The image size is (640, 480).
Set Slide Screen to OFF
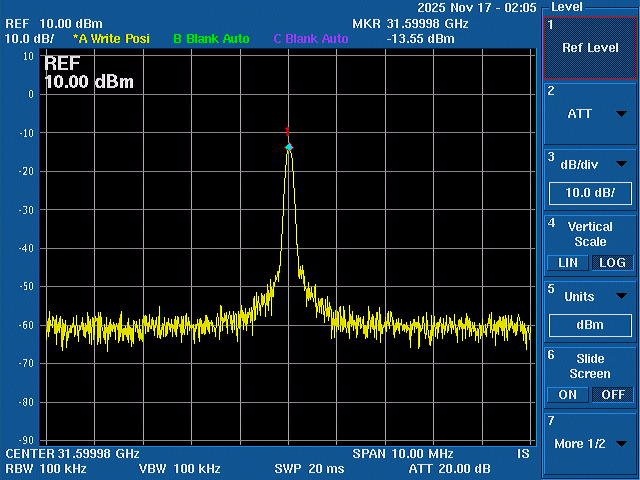coord(612,395)
